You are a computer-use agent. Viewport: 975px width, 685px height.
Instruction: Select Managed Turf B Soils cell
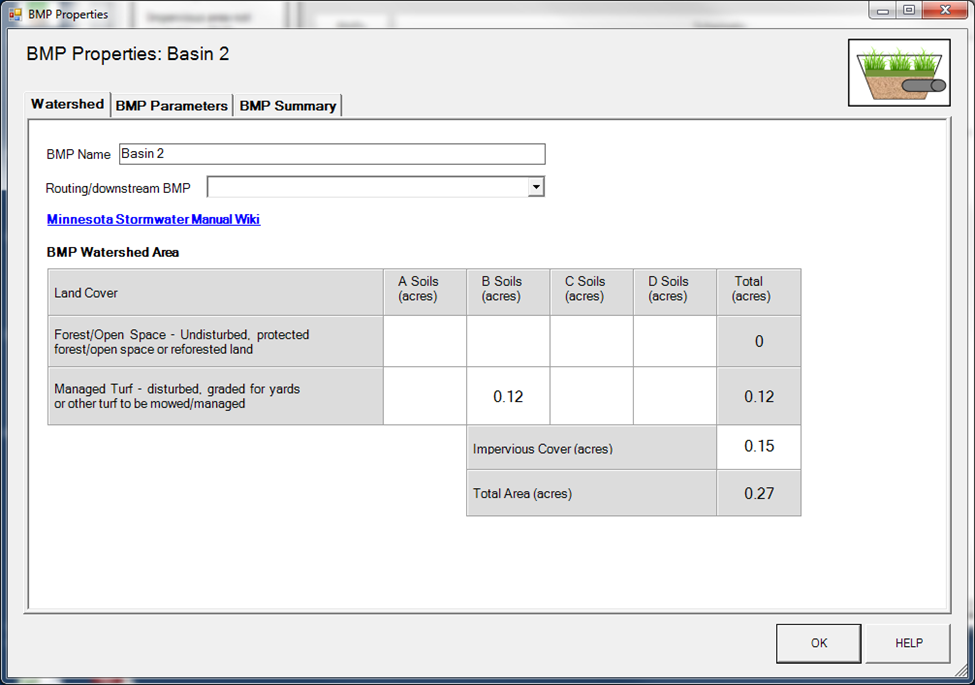point(508,396)
